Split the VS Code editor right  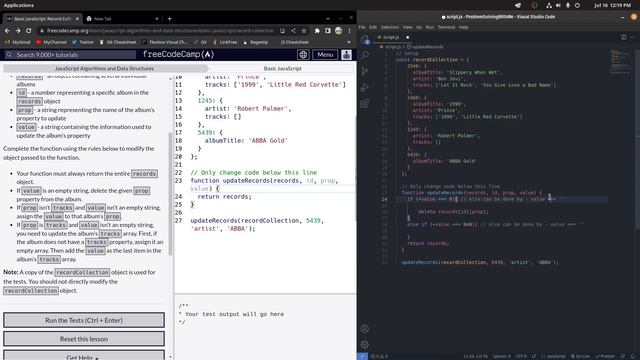coord(624,37)
